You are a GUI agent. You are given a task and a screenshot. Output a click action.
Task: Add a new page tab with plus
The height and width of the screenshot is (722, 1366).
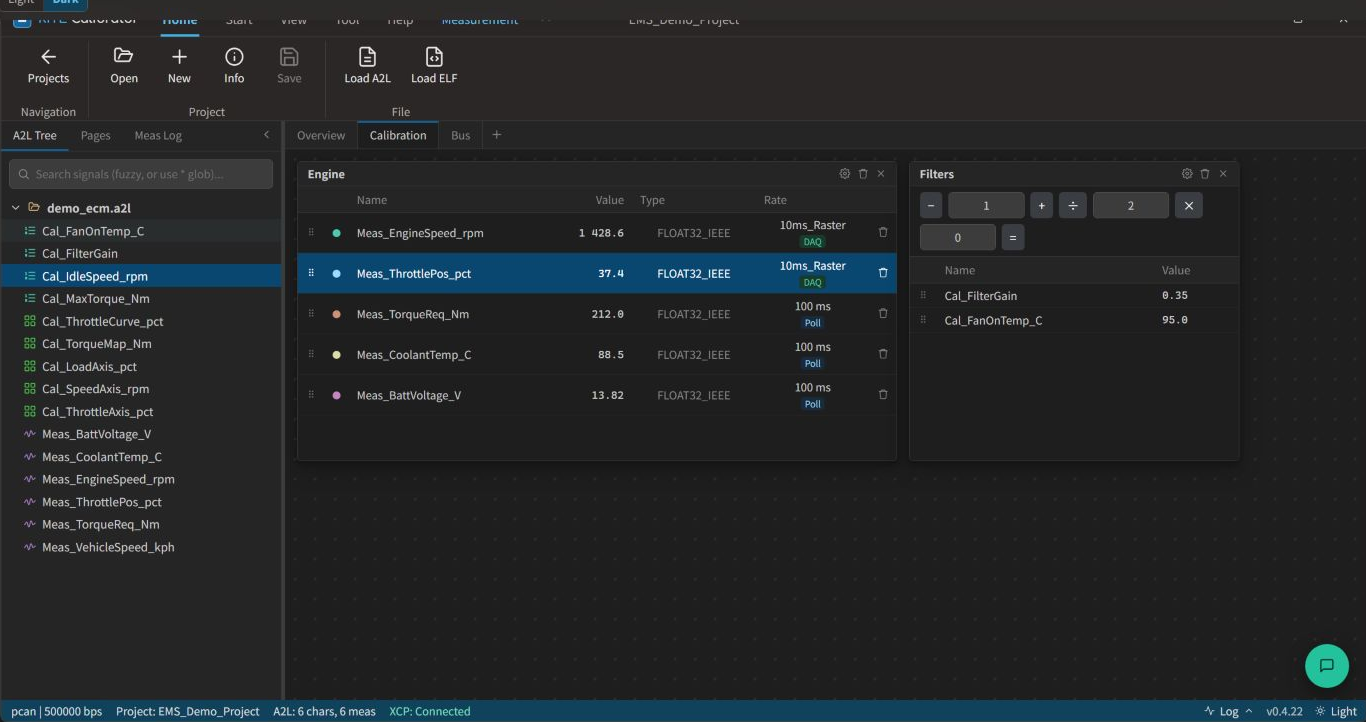click(496, 135)
